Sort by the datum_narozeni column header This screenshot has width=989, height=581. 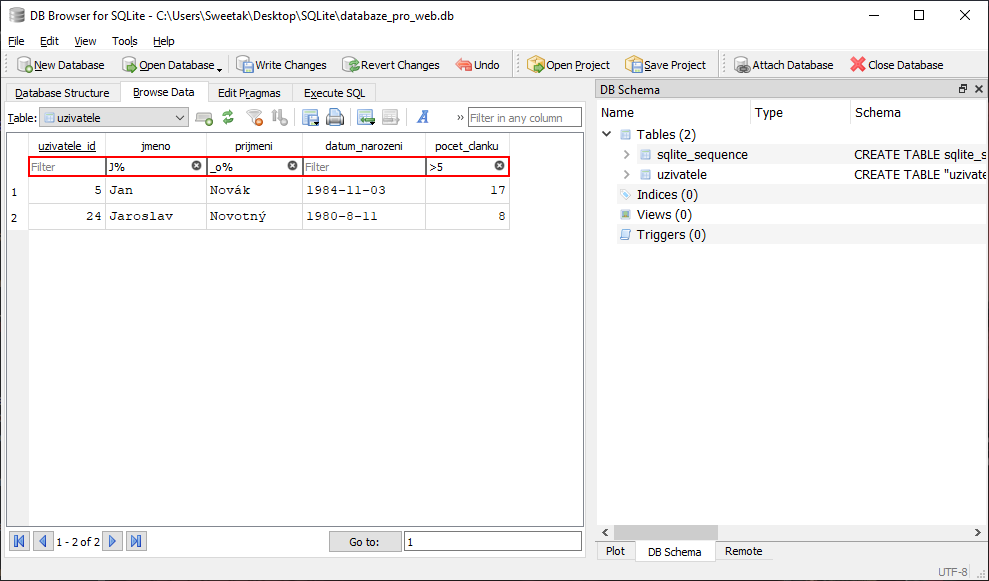pos(364,146)
